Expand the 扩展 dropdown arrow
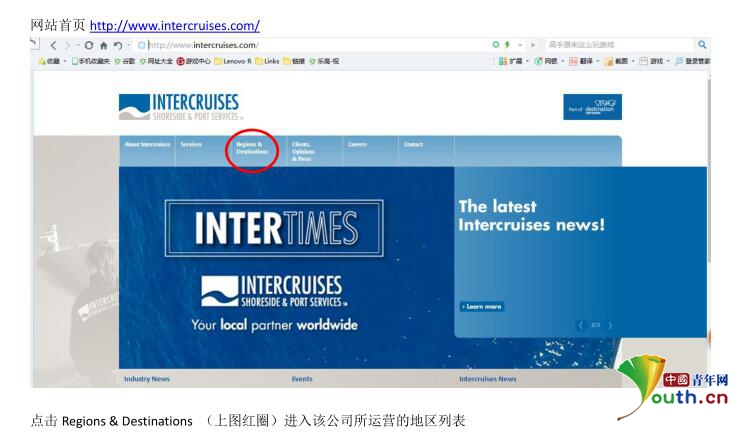This screenshot has height=435, width=753. [x=527, y=61]
